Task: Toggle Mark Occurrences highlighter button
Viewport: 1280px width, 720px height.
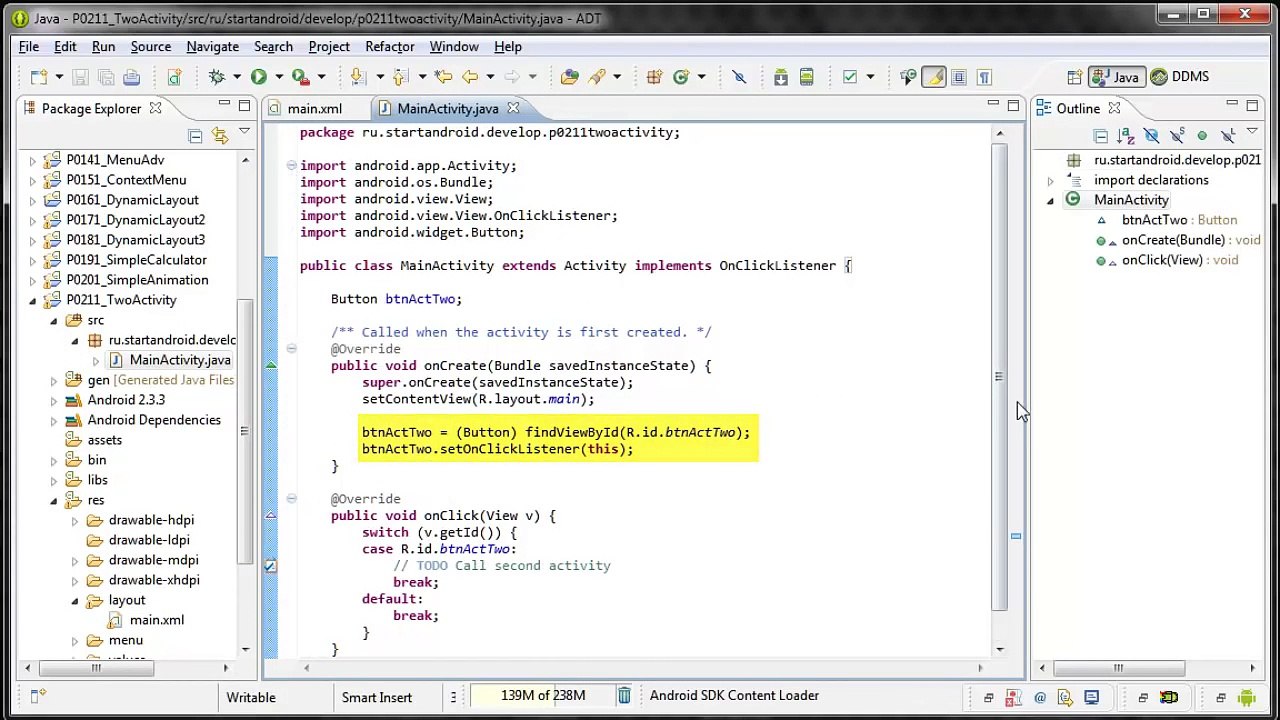Action: [933, 77]
